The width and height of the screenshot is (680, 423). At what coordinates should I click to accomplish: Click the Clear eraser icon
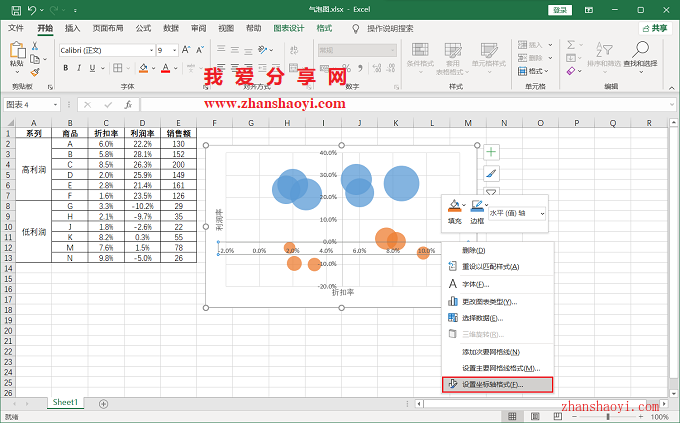click(571, 71)
